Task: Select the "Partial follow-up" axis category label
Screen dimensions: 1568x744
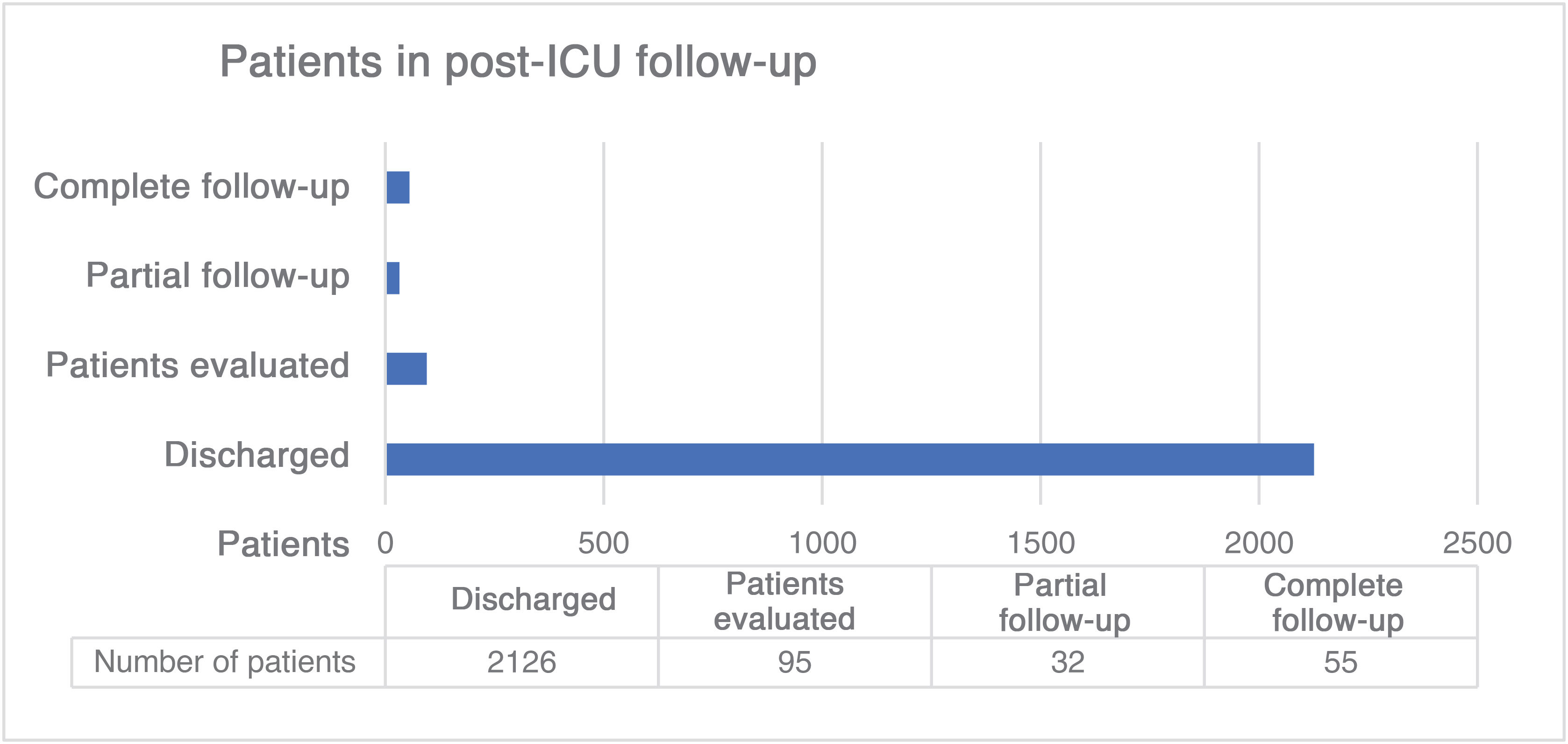Action: click(x=218, y=276)
